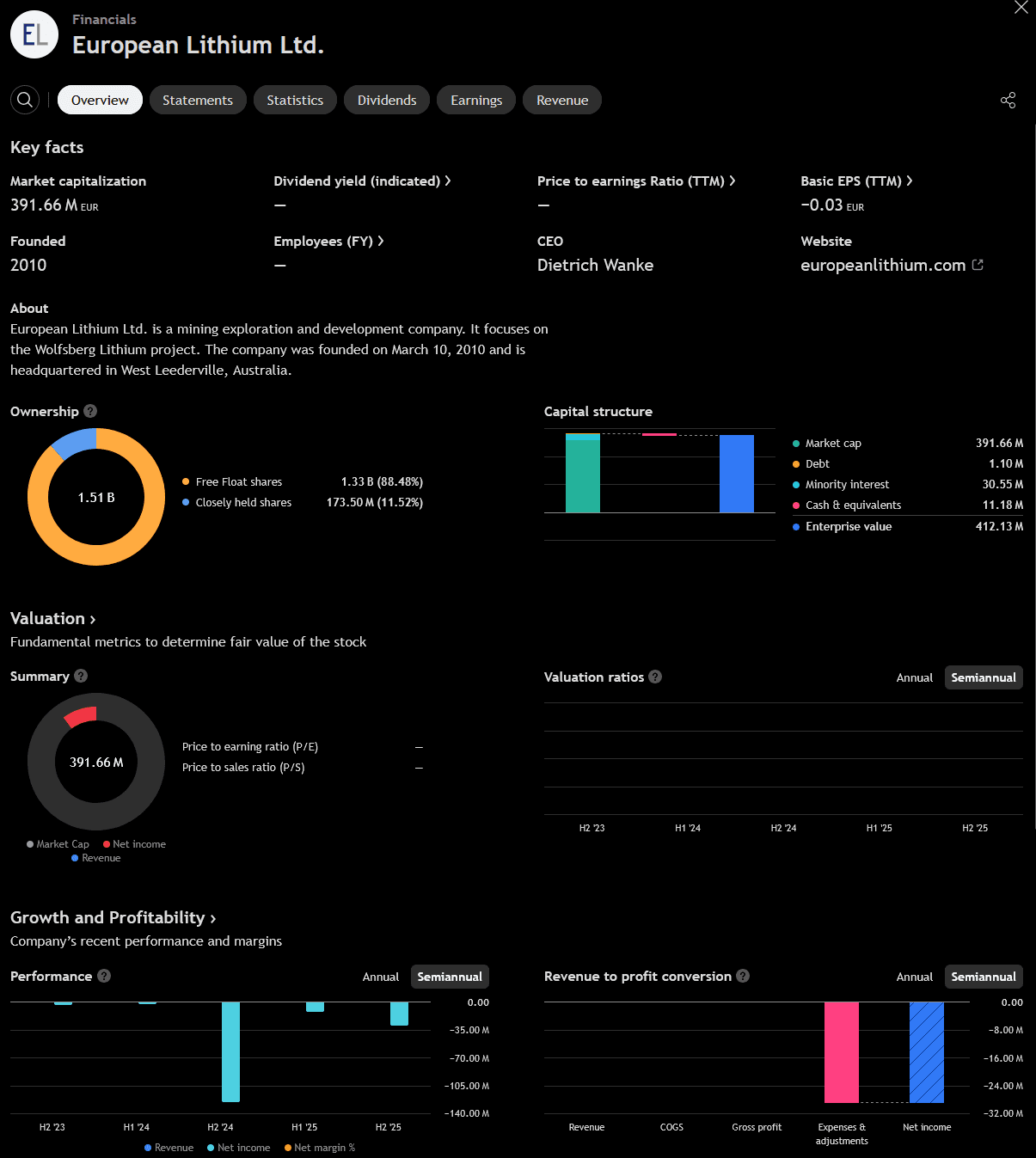Open Growth and Profitability section heading
Image resolution: width=1036 pixels, height=1158 pixels.
coord(113,917)
